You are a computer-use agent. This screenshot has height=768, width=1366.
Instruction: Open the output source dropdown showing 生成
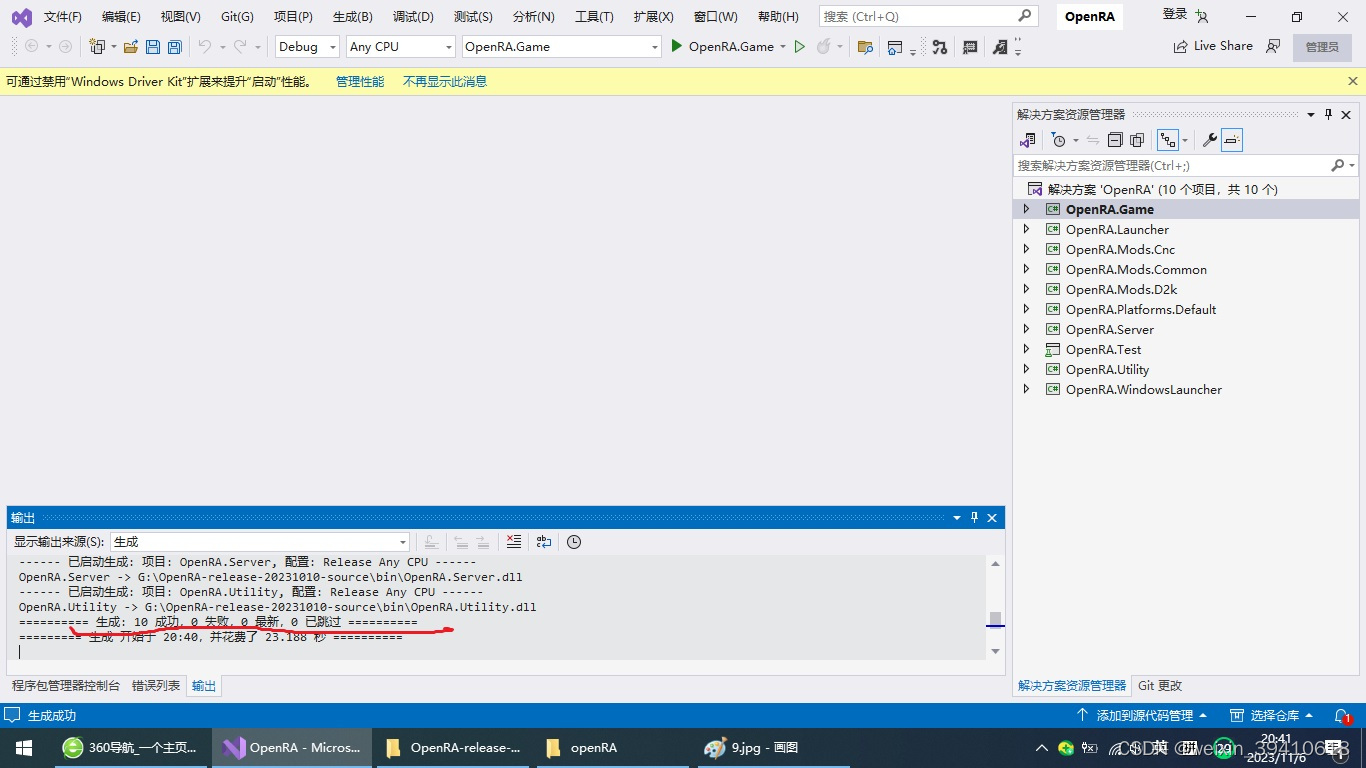point(260,542)
